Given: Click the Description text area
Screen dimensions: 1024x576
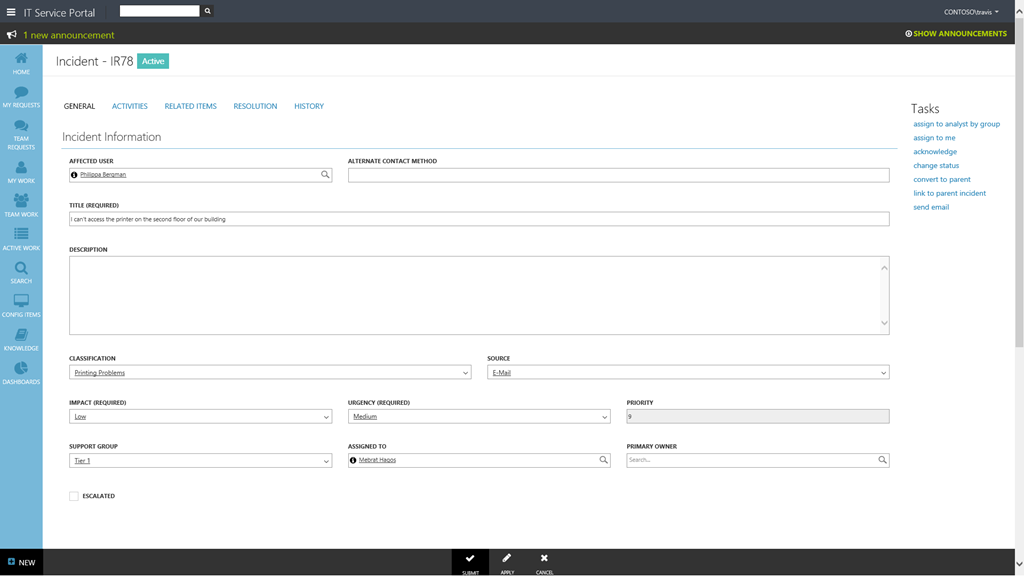Looking at the screenshot, I should click(x=479, y=295).
